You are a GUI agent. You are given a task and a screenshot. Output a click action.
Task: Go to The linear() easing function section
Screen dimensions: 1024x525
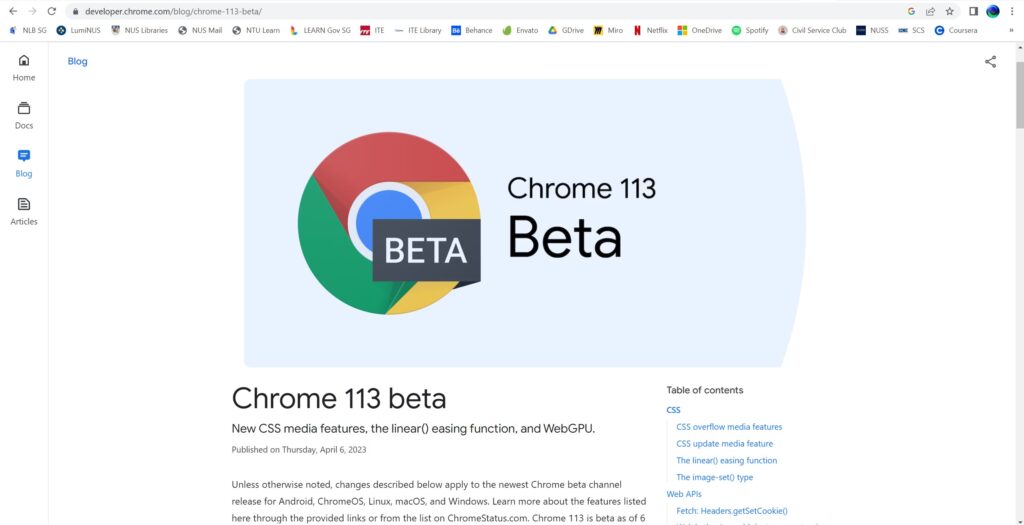pyautogui.click(x=726, y=461)
